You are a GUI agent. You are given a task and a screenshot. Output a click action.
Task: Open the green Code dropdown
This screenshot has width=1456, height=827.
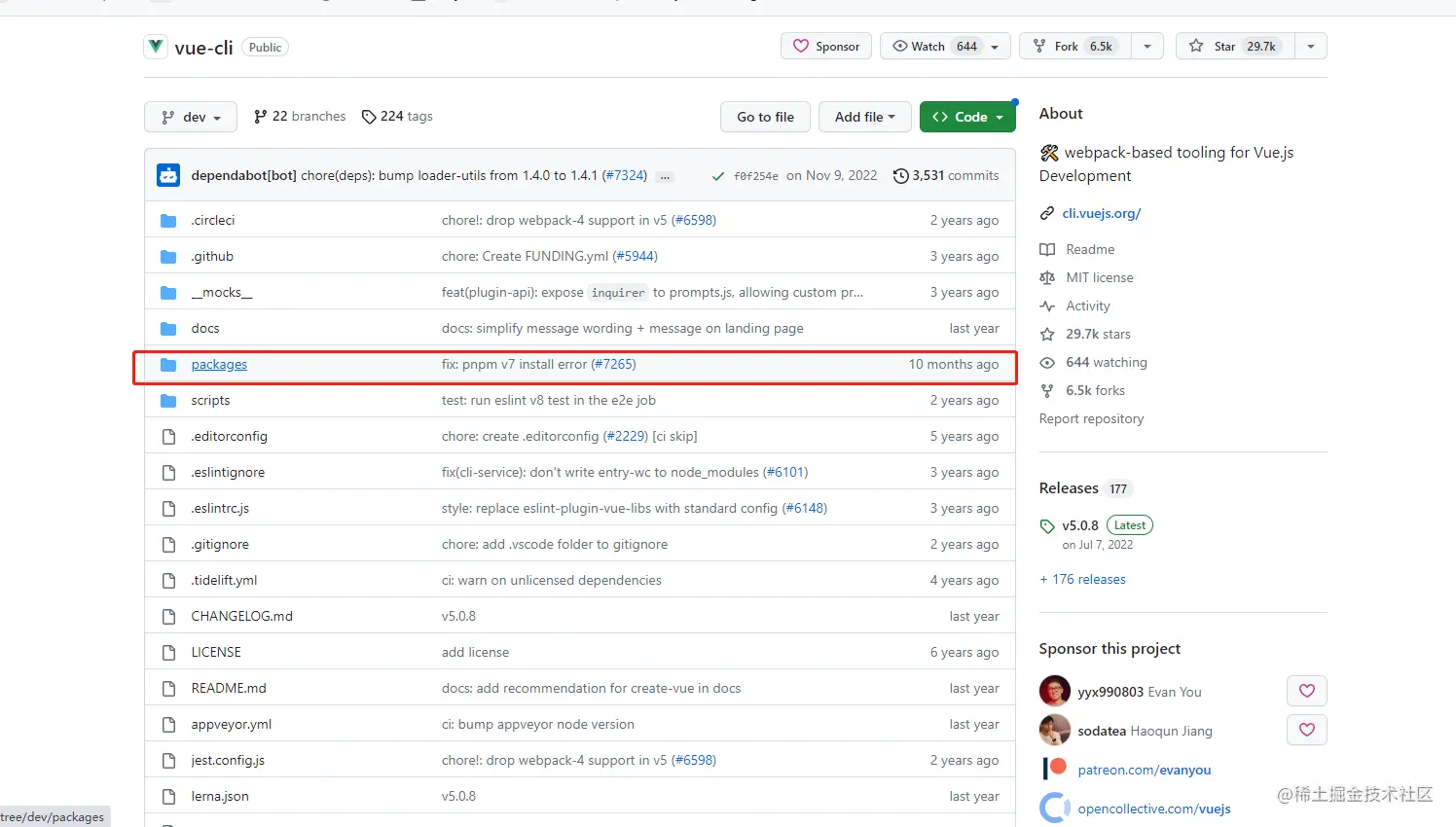click(x=967, y=117)
